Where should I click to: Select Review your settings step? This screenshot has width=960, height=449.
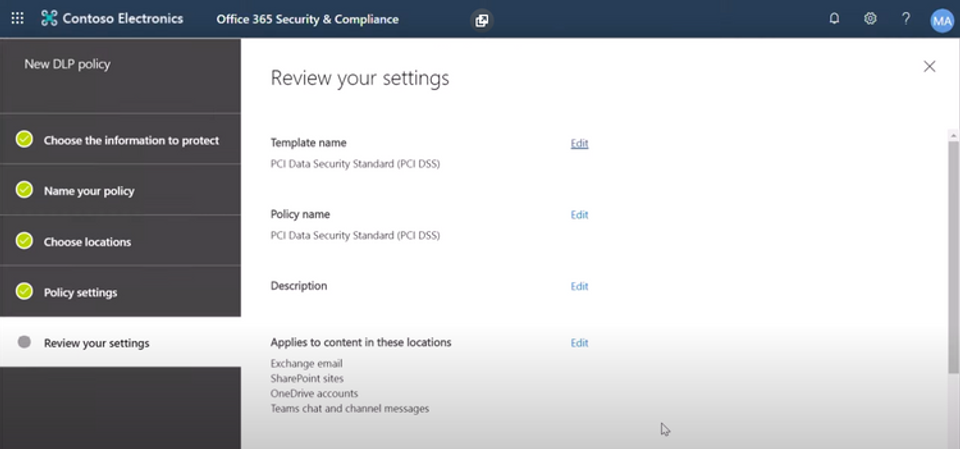121,342
